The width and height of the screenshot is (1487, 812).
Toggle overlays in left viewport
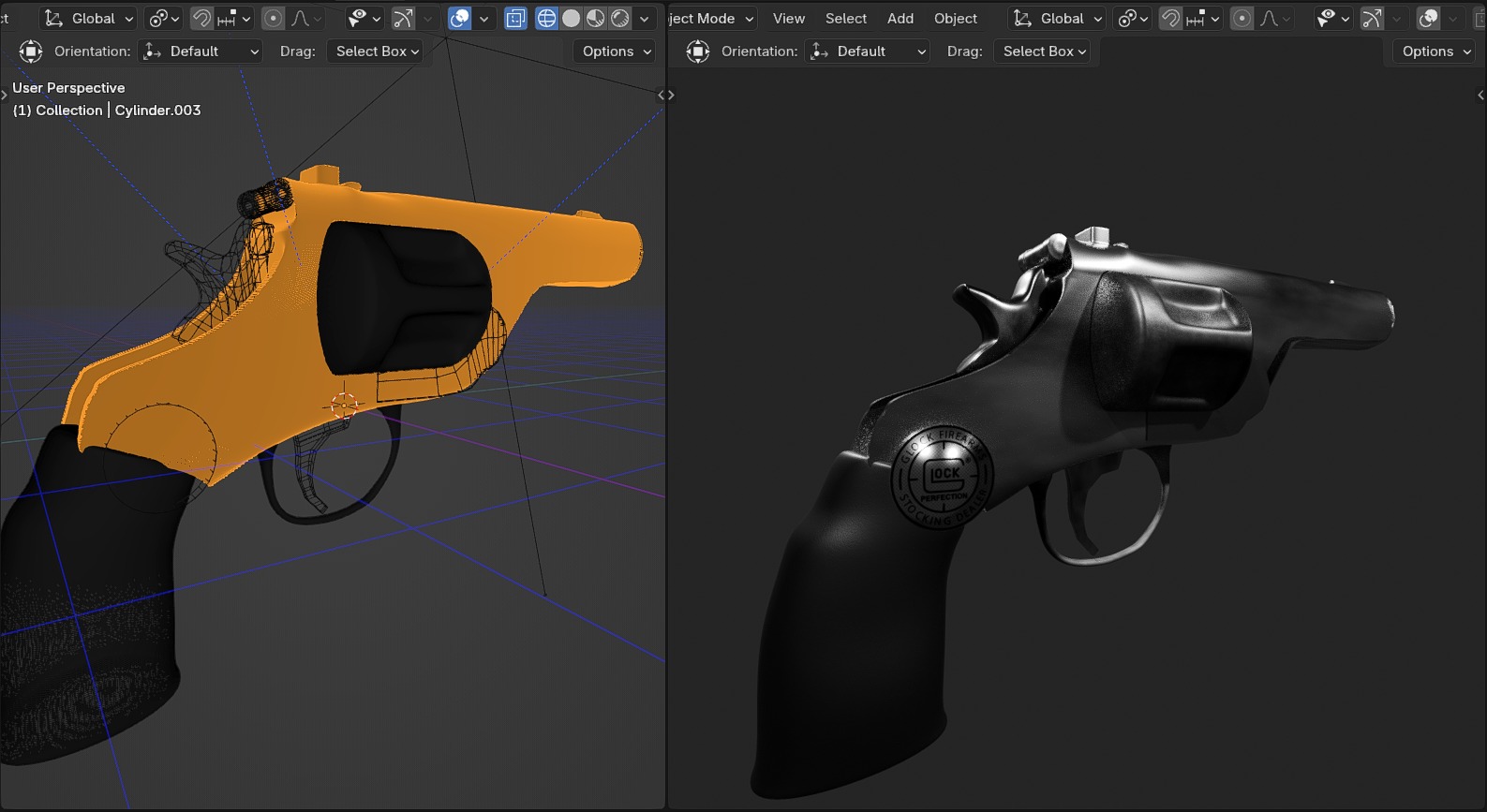click(x=460, y=19)
